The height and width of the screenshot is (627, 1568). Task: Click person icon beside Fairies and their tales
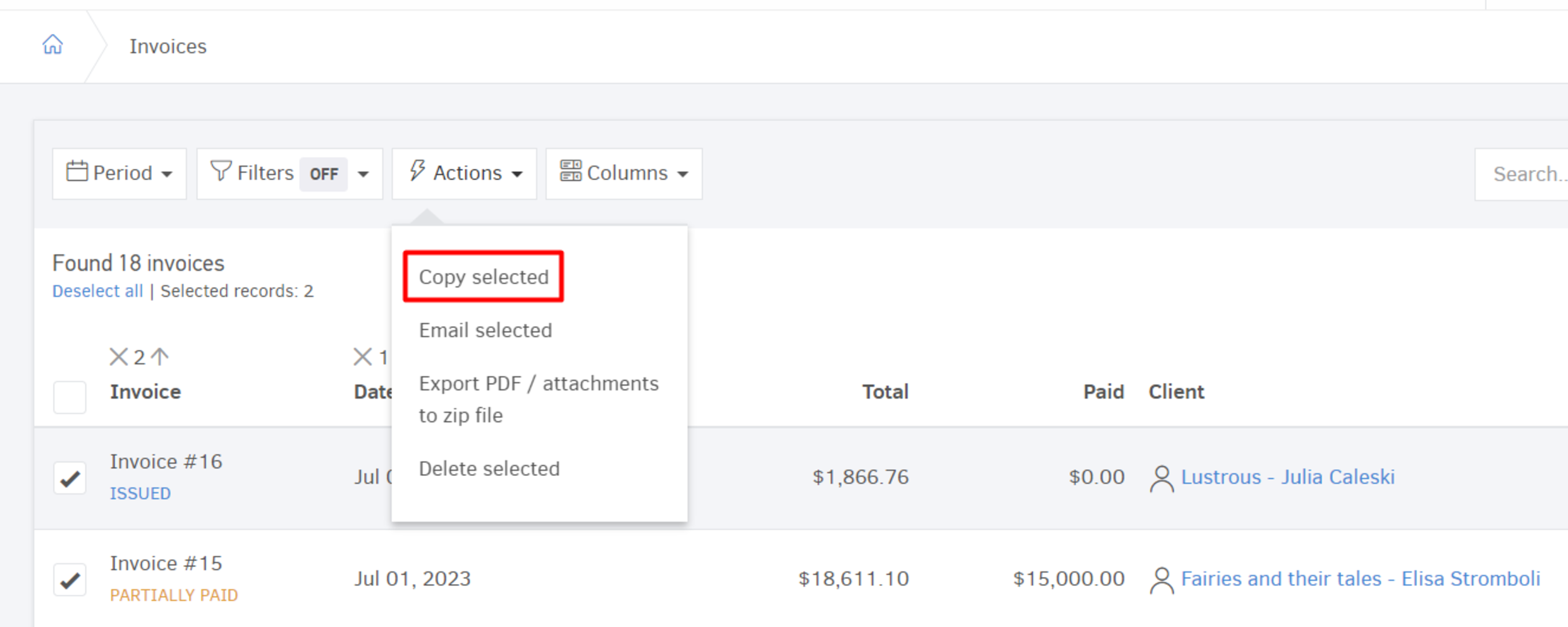(1161, 580)
